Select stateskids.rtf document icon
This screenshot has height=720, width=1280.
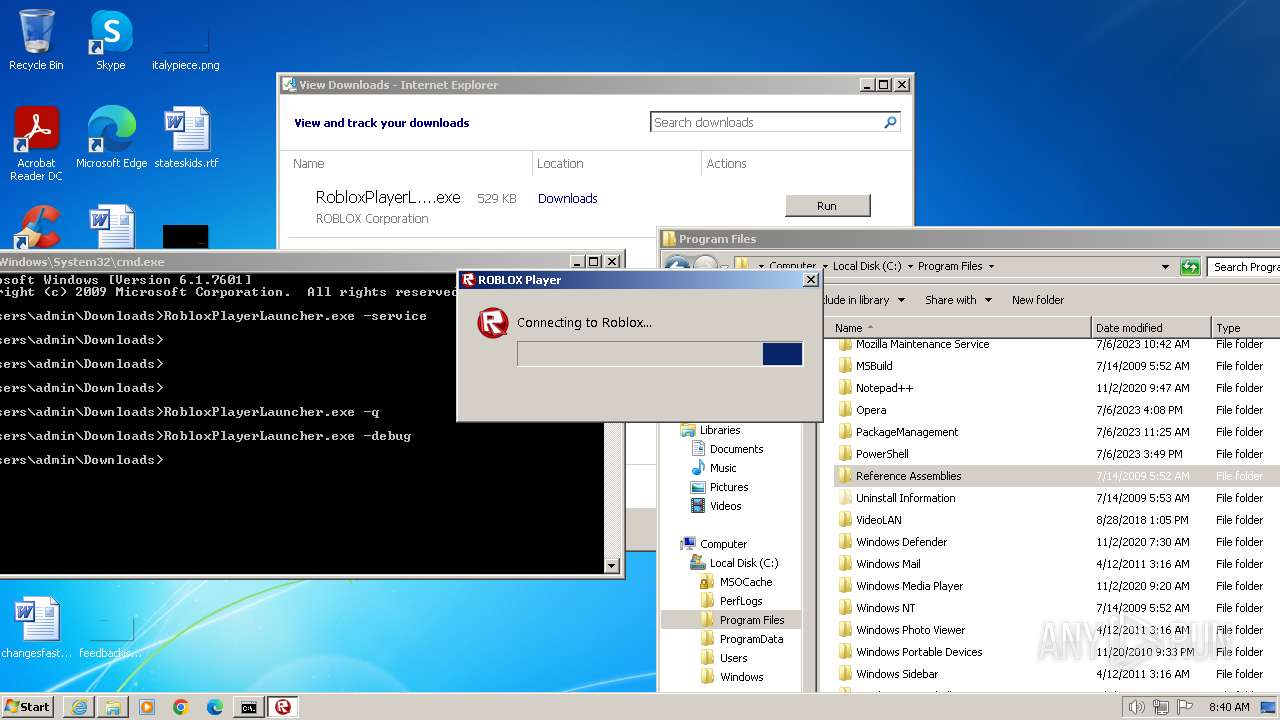pyautogui.click(x=186, y=138)
